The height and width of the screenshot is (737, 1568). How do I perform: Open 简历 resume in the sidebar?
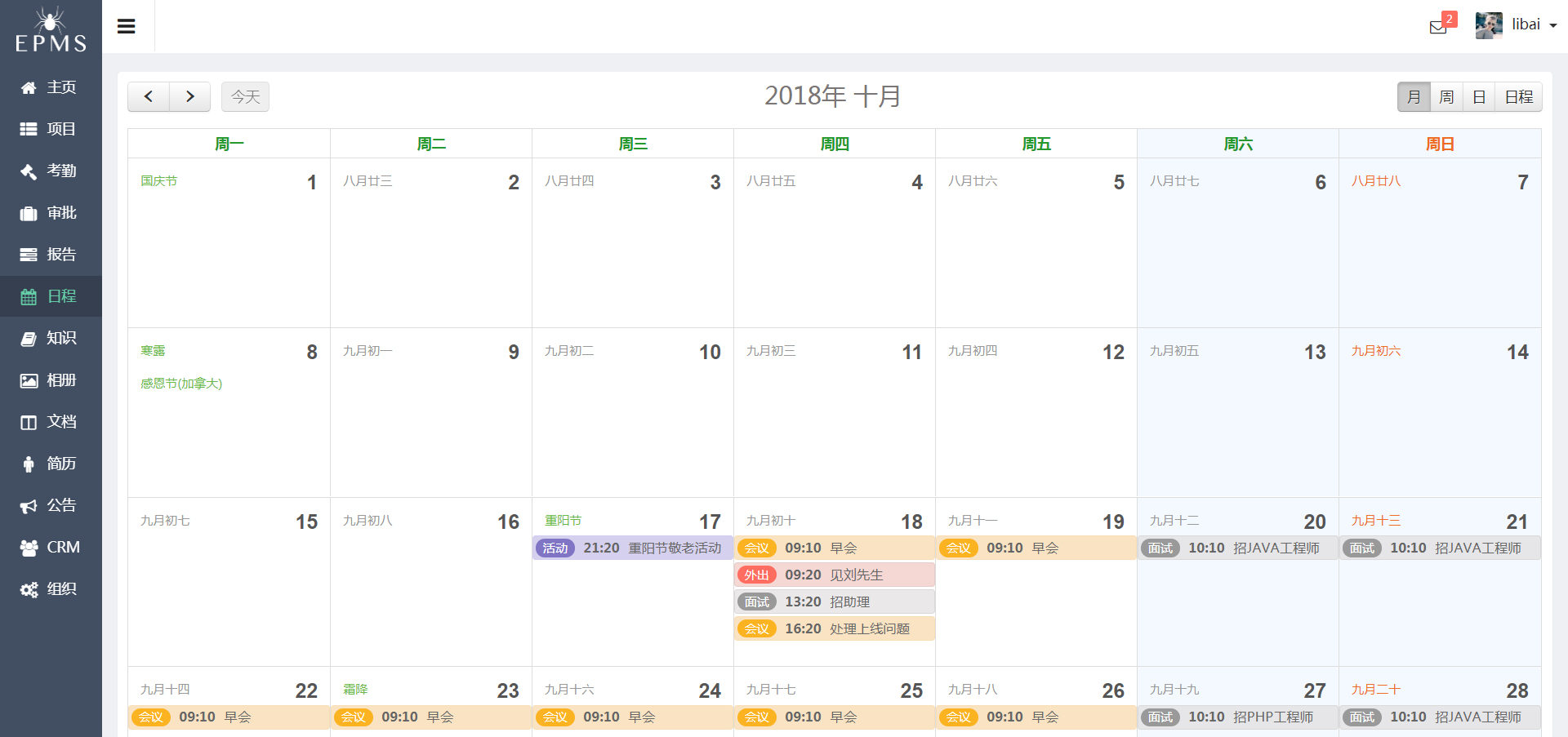pyautogui.click(x=51, y=464)
